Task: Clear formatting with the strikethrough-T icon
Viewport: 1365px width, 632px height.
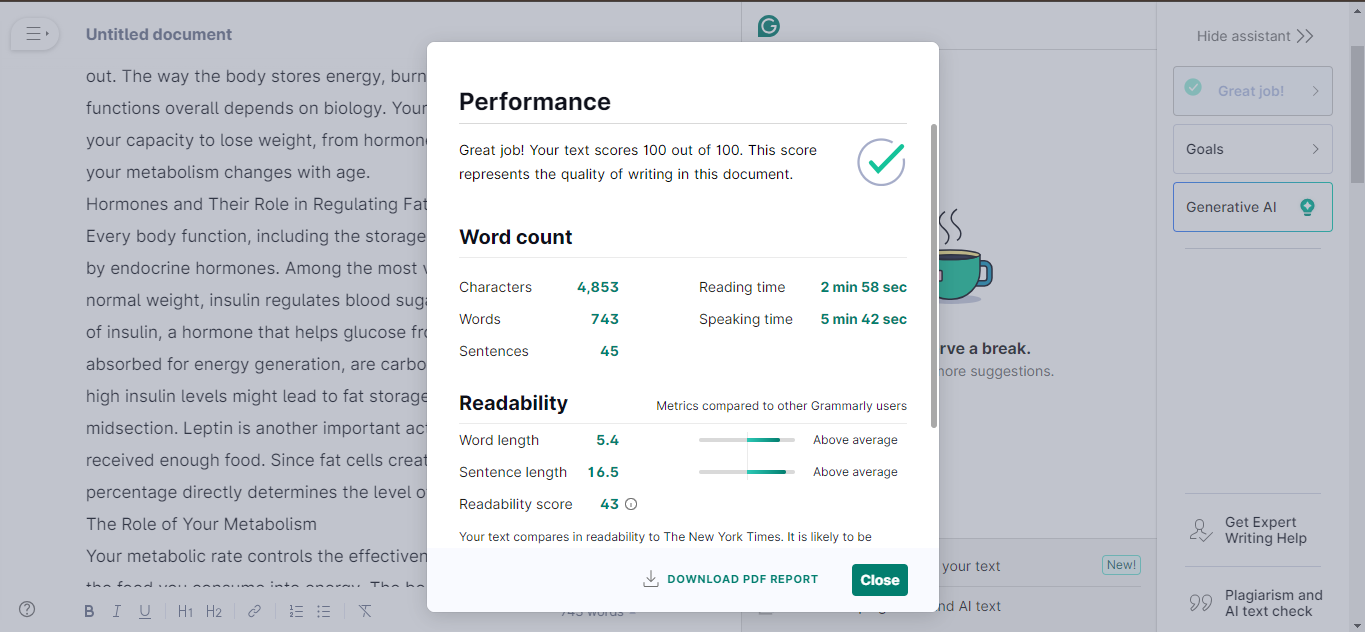Action: pyautogui.click(x=365, y=611)
